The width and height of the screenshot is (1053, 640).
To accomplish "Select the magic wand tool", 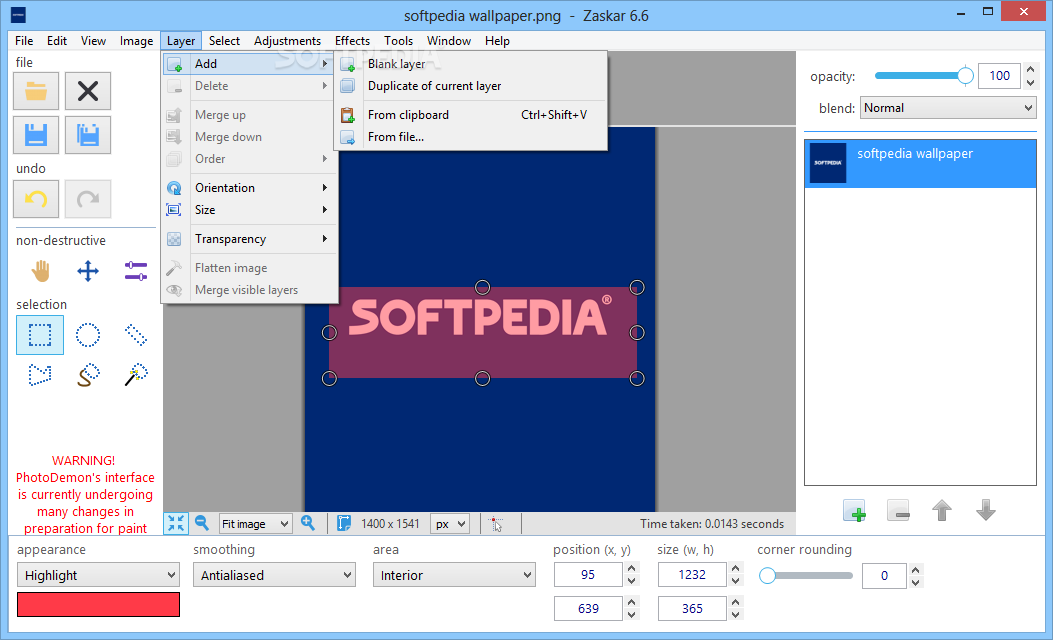I will point(136,374).
